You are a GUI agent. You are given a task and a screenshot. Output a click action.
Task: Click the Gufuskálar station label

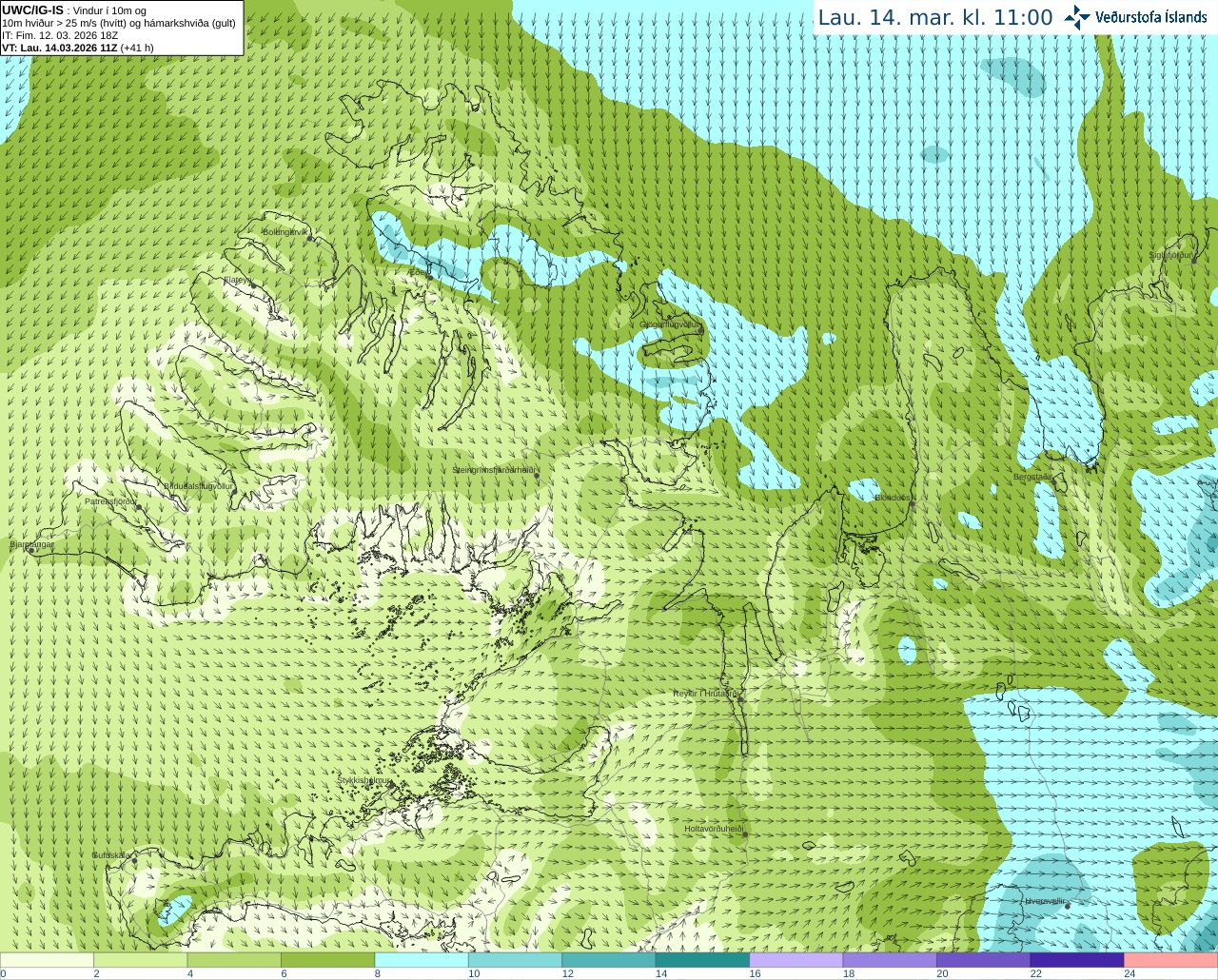click(x=111, y=854)
